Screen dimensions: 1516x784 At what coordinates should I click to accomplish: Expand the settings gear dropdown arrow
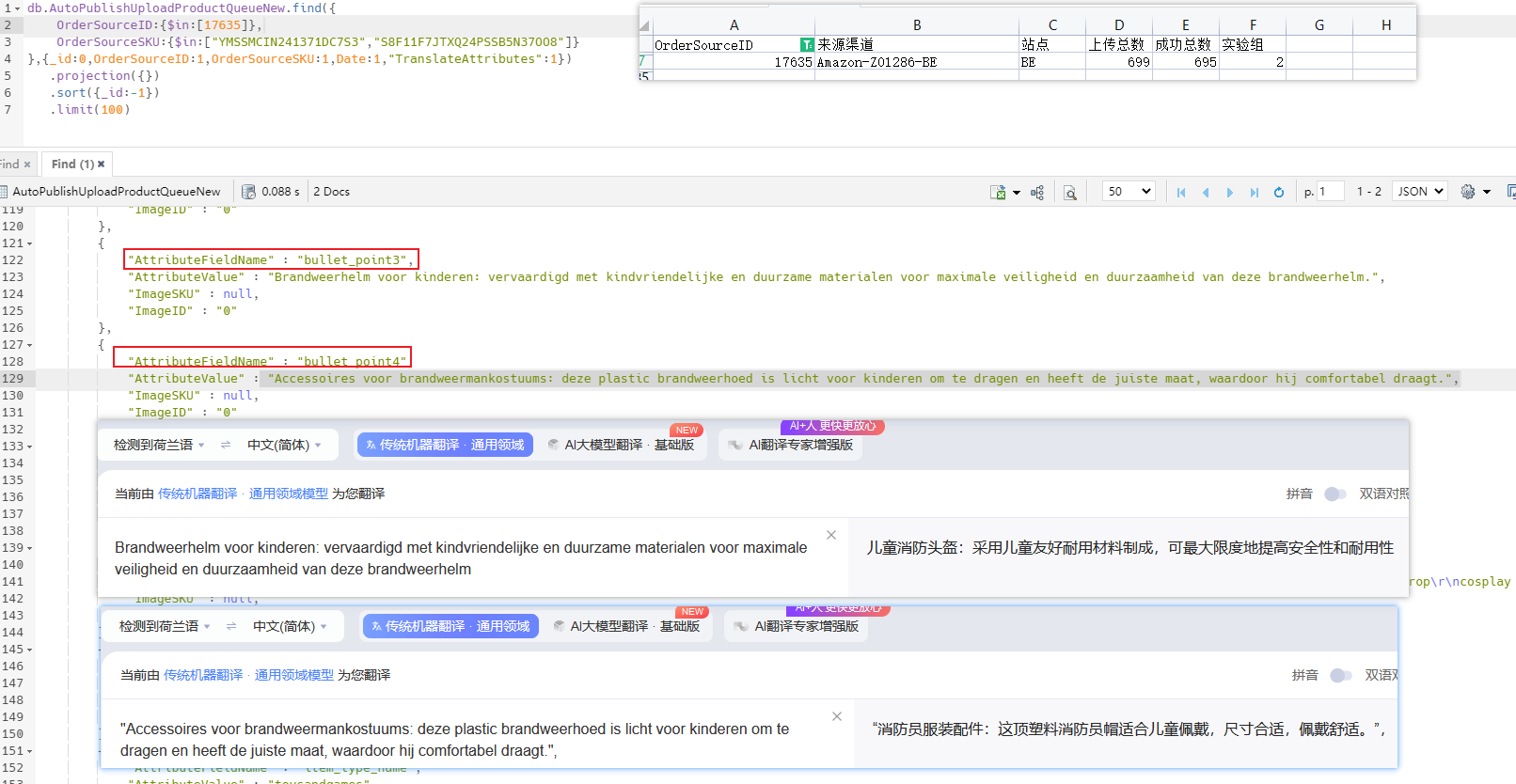(x=1487, y=192)
